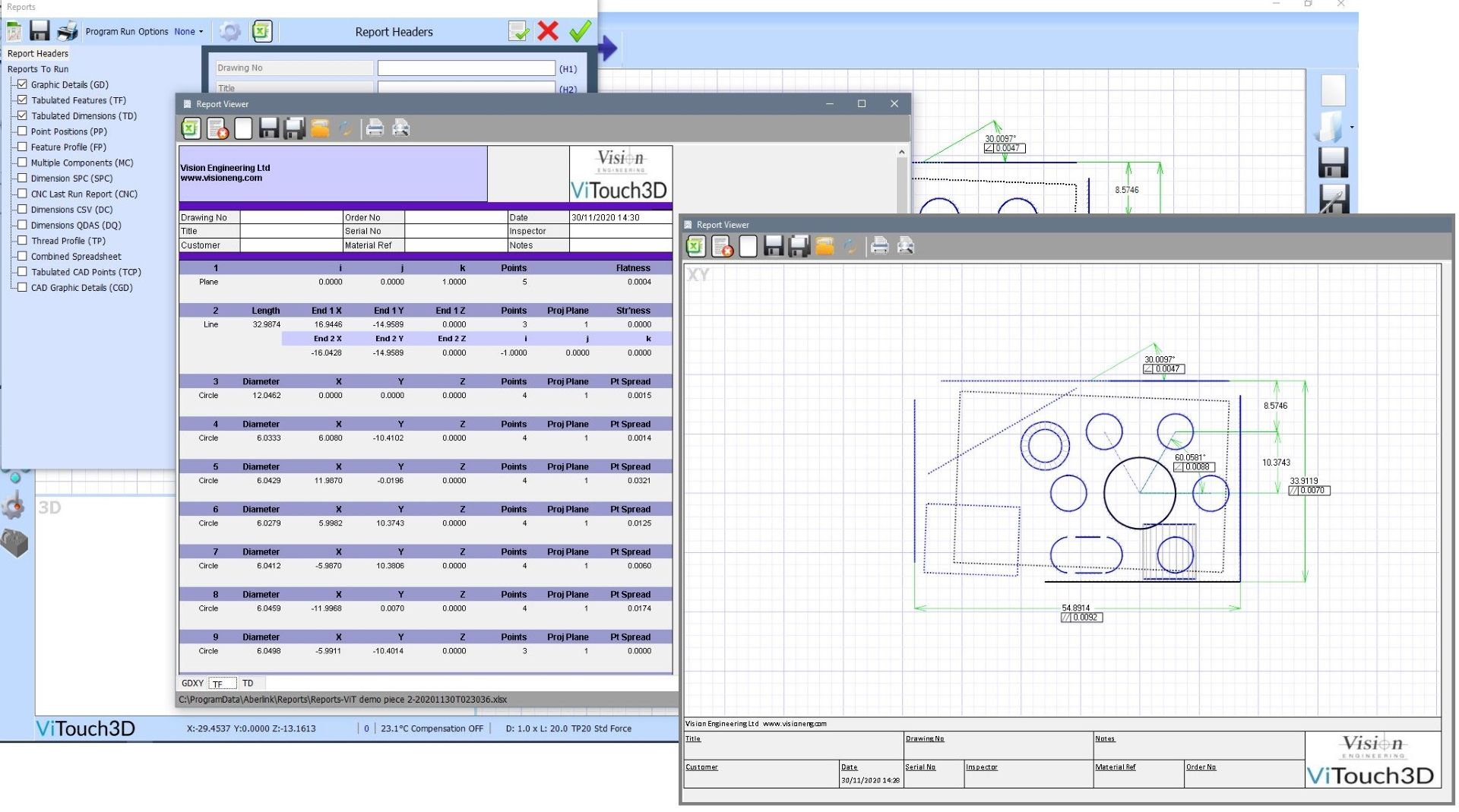This screenshot has height=812, width=1459.
Task: Click the grey block icon left of the 3D view
Action: pos(14,543)
